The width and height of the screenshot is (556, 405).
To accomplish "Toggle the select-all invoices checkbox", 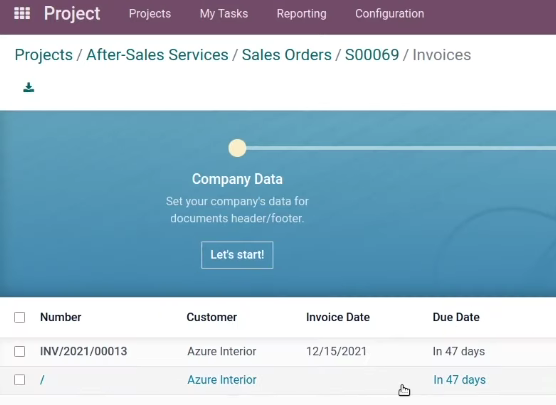I will click(x=20, y=317).
